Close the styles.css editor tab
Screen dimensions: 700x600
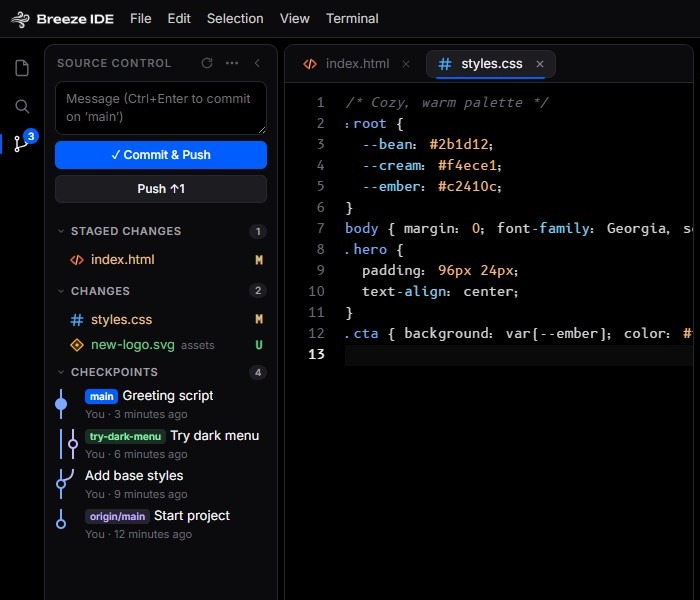tap(540, 64)
